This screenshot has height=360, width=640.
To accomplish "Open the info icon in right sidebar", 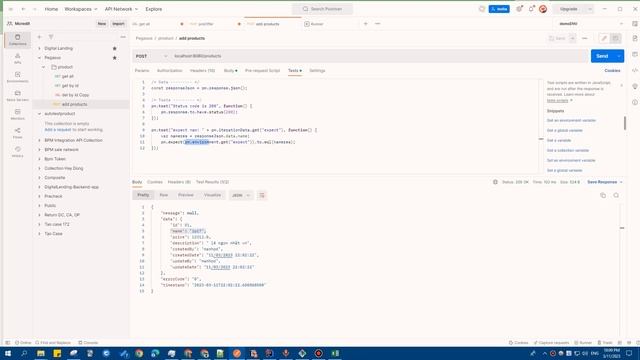I will click(635, 102).
